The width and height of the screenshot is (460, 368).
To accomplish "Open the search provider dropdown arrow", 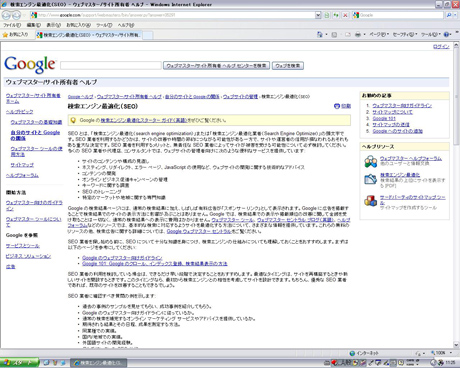I will coord(456,15).
